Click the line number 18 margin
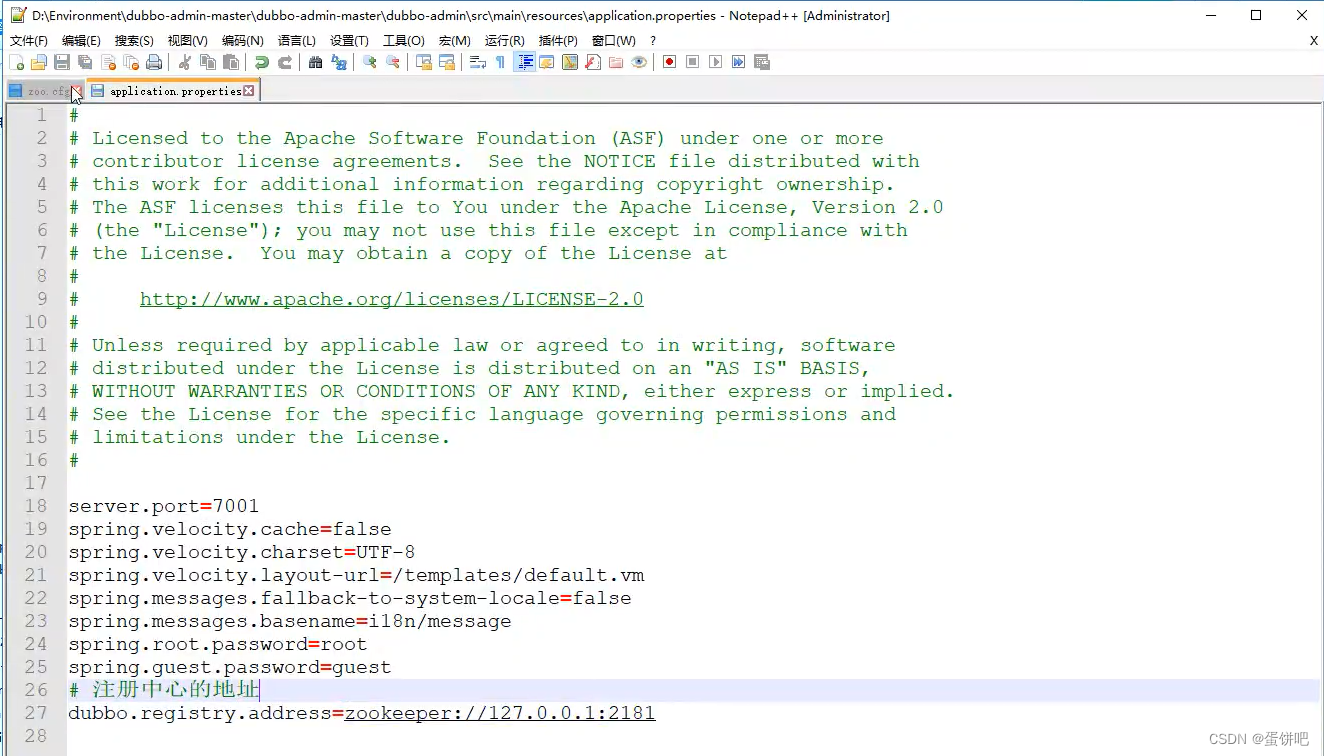The image size is (1324, 756). (36, 506)
